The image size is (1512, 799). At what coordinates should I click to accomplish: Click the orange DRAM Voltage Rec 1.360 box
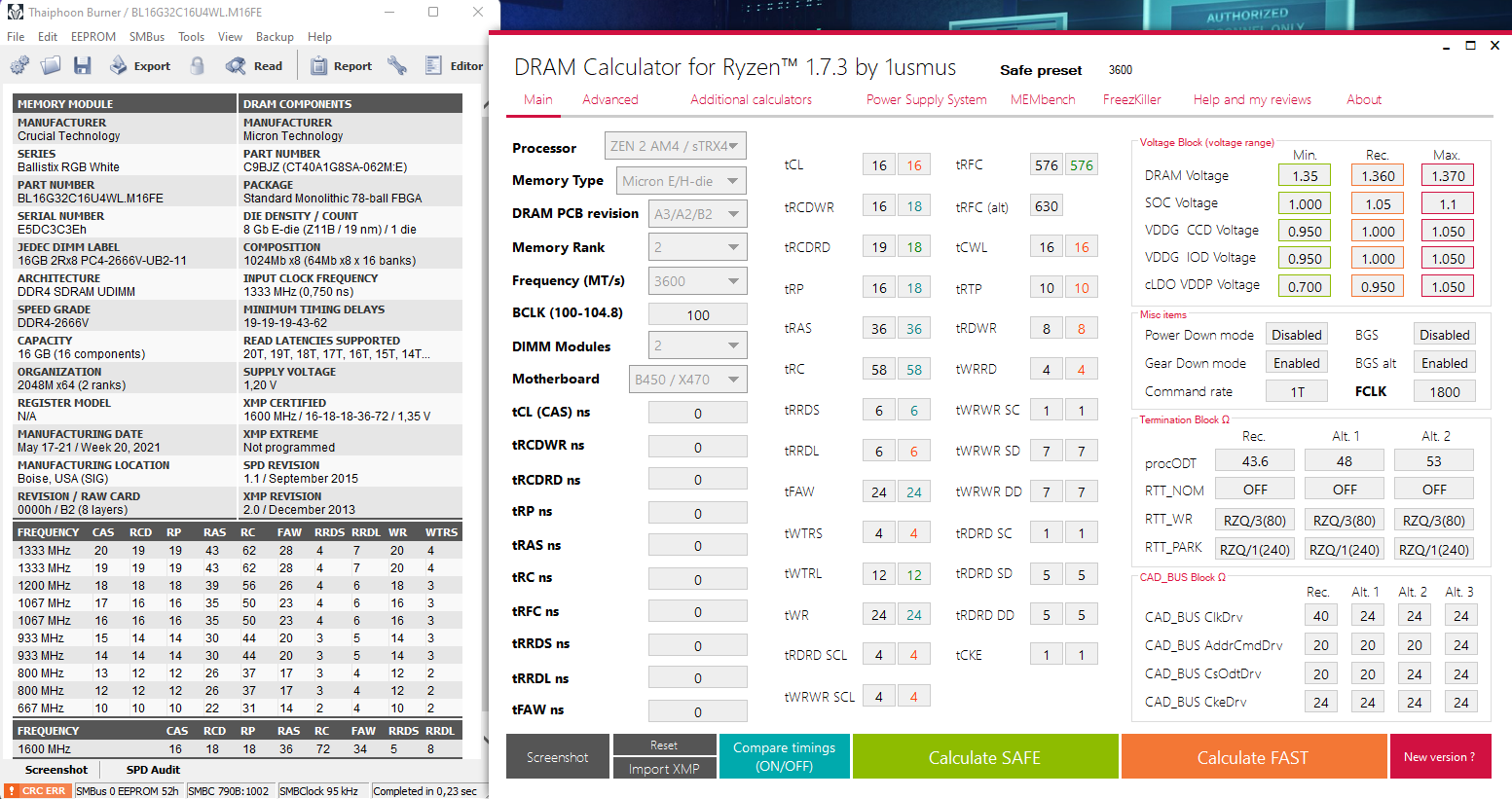click(1377, 175)
